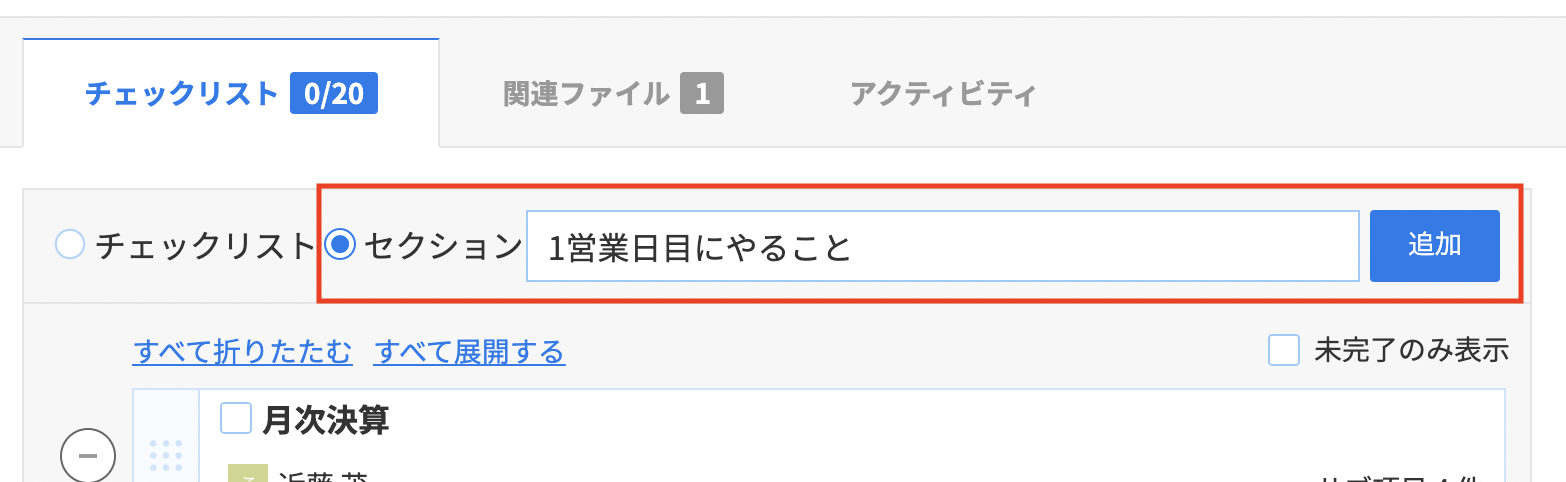Viewport: 1566px width, 482px height.
Task: Click the サブ項目 count text on 月次決算
Action: click(x=1412, y=477)
